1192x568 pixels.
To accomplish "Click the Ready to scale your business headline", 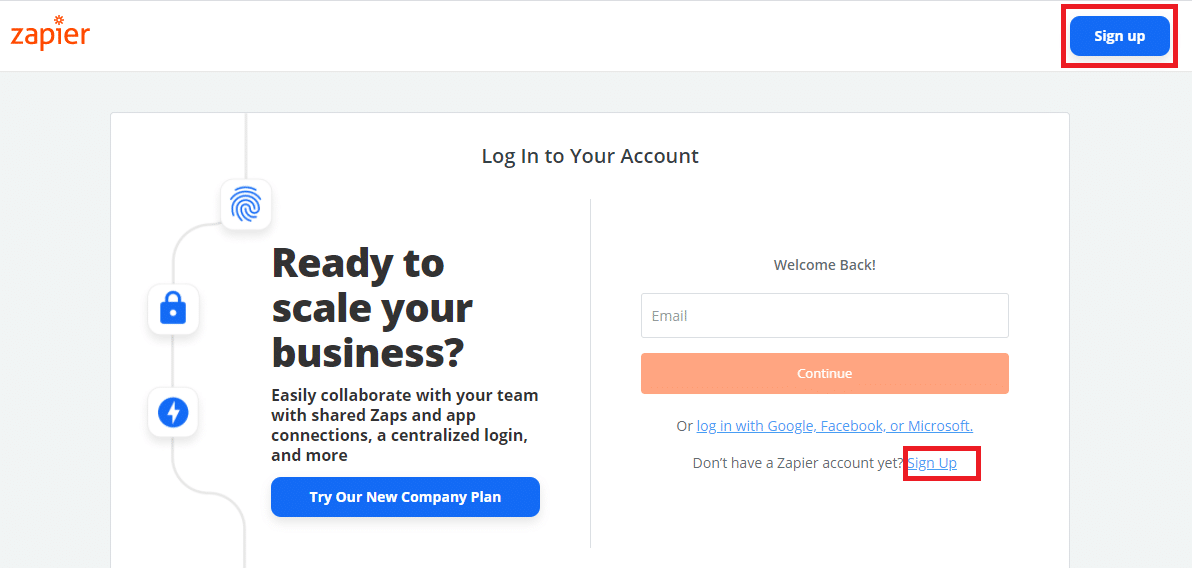I will 372,308.
